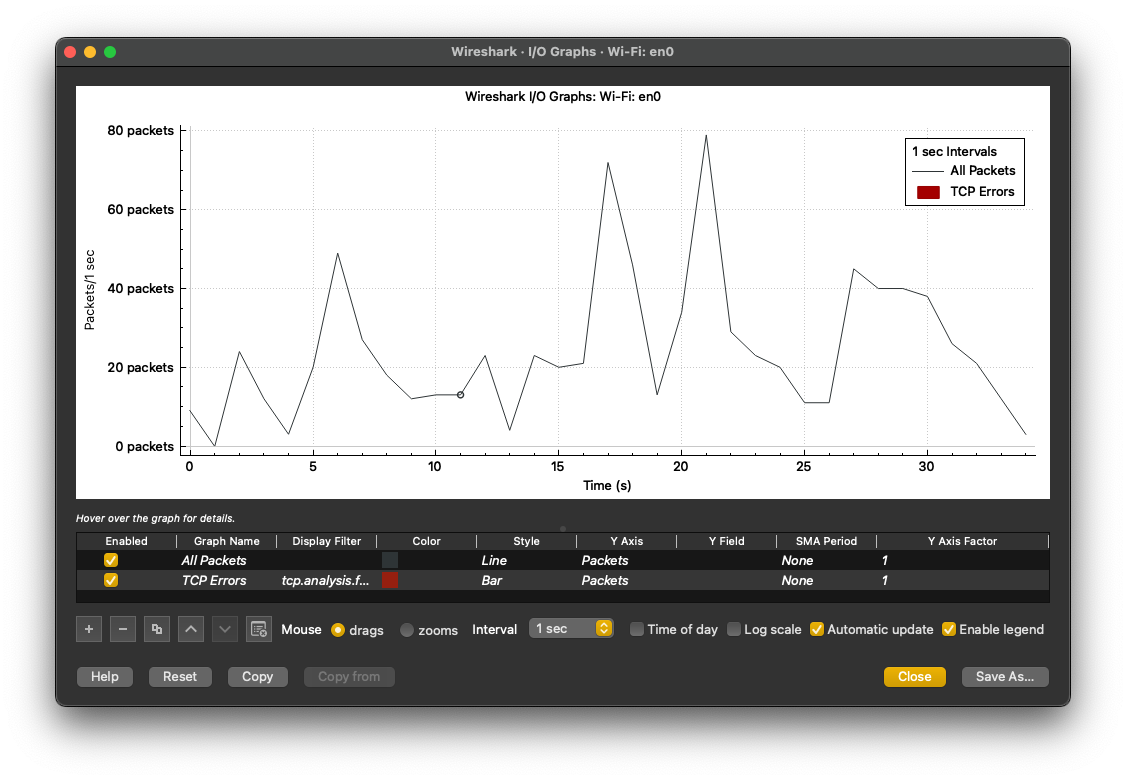Viewport: 1126px width, 780px height.
Task: Click the Y Axis Factor column header
Action: coord(962,541)
